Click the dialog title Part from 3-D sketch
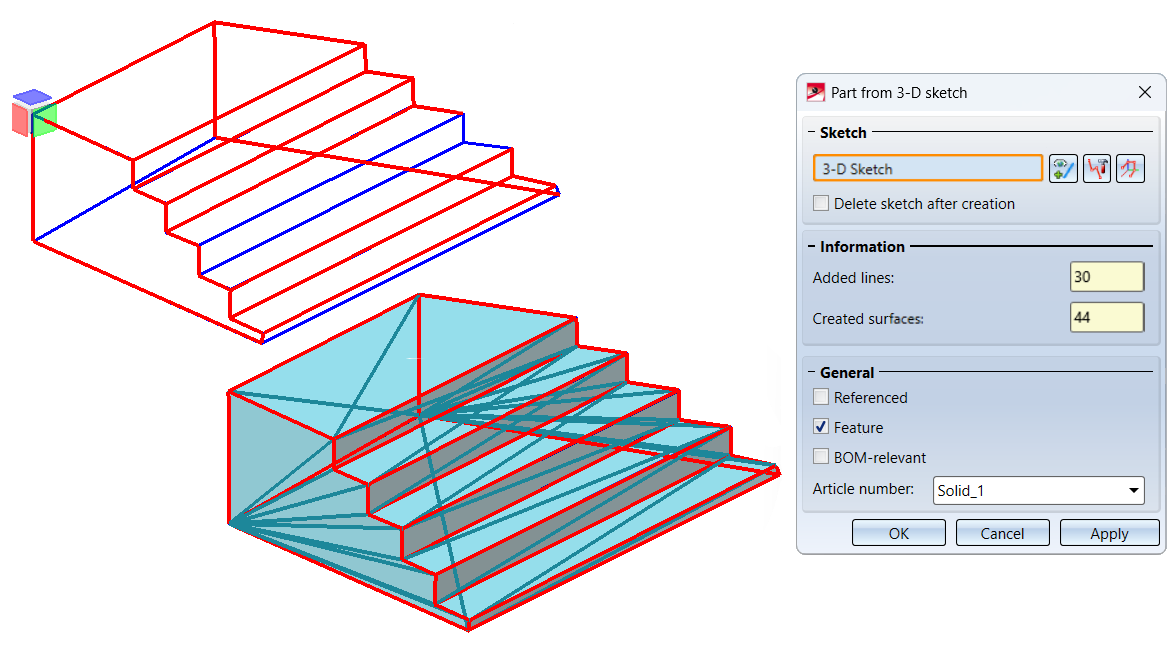Viewport: 1168px width, 651px height. click(x=898, y=92)
